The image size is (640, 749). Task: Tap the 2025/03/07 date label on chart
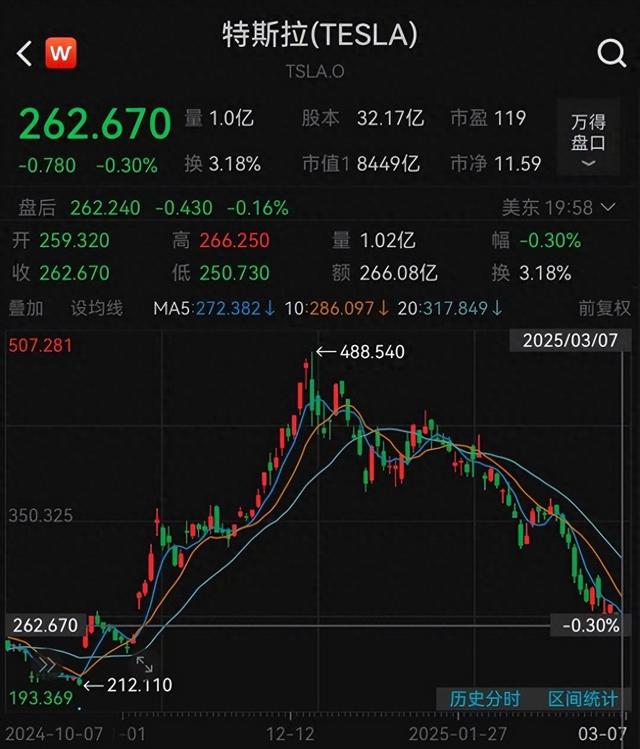pos(570,341)
